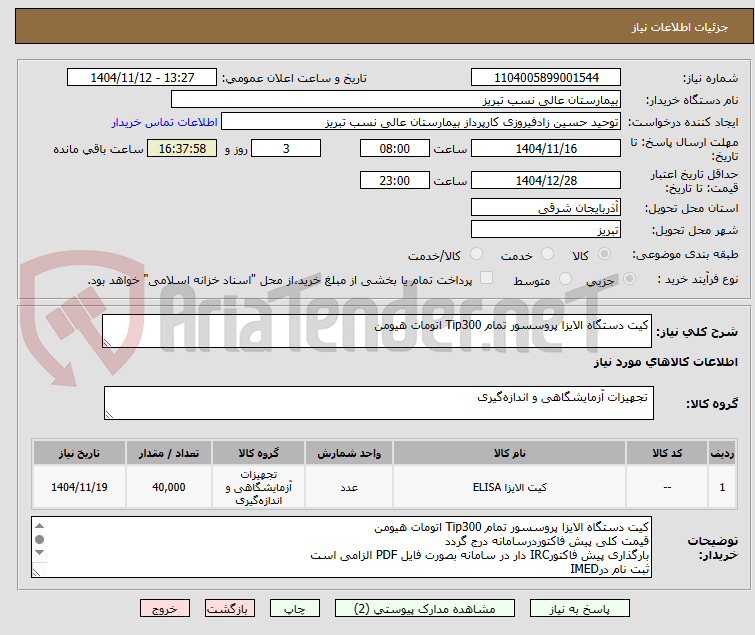The height and width of the screenshot is (635, 755).
Task: Click the resize grip of توضیحات خریدار box
Action: 37,572
